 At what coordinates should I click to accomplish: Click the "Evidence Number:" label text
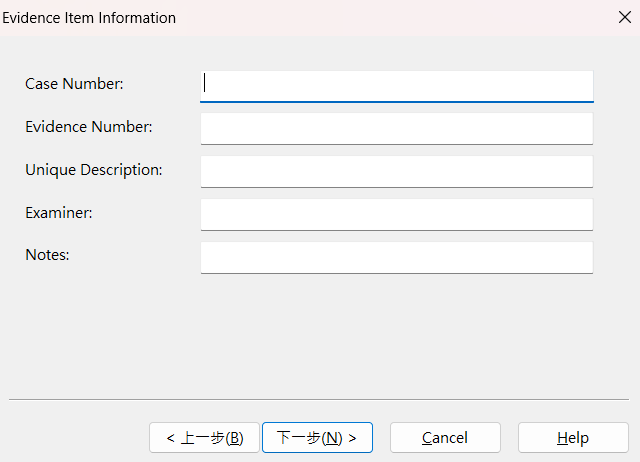point(89,127)
